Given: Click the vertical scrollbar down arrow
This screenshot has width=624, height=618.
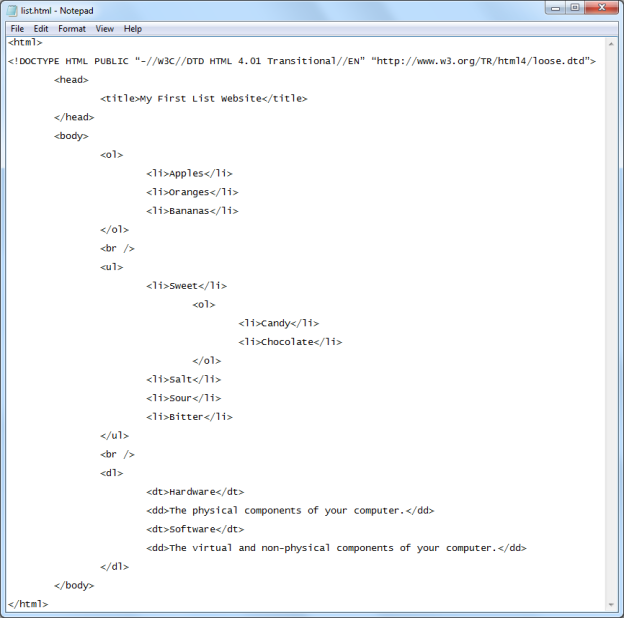Looking at the screenshot, I should 611,603.
